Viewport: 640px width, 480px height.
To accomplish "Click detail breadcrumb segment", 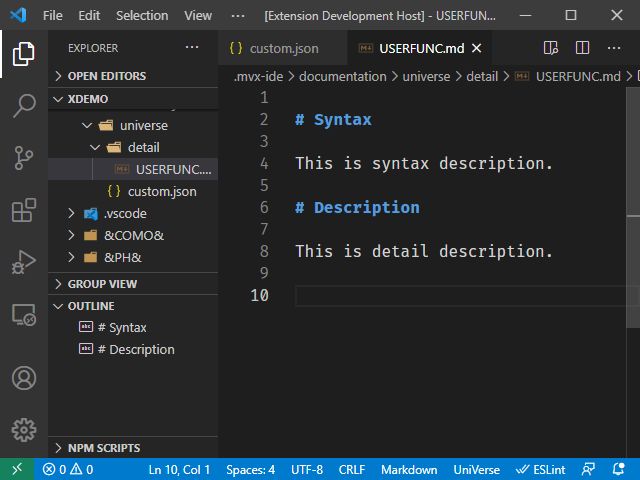I will coord(482,76).
